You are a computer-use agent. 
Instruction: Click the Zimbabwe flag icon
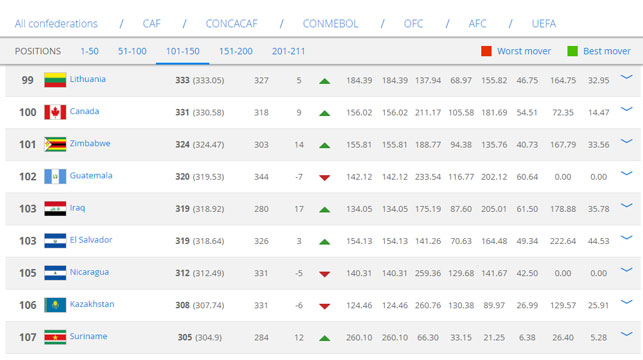pos(55,144)
